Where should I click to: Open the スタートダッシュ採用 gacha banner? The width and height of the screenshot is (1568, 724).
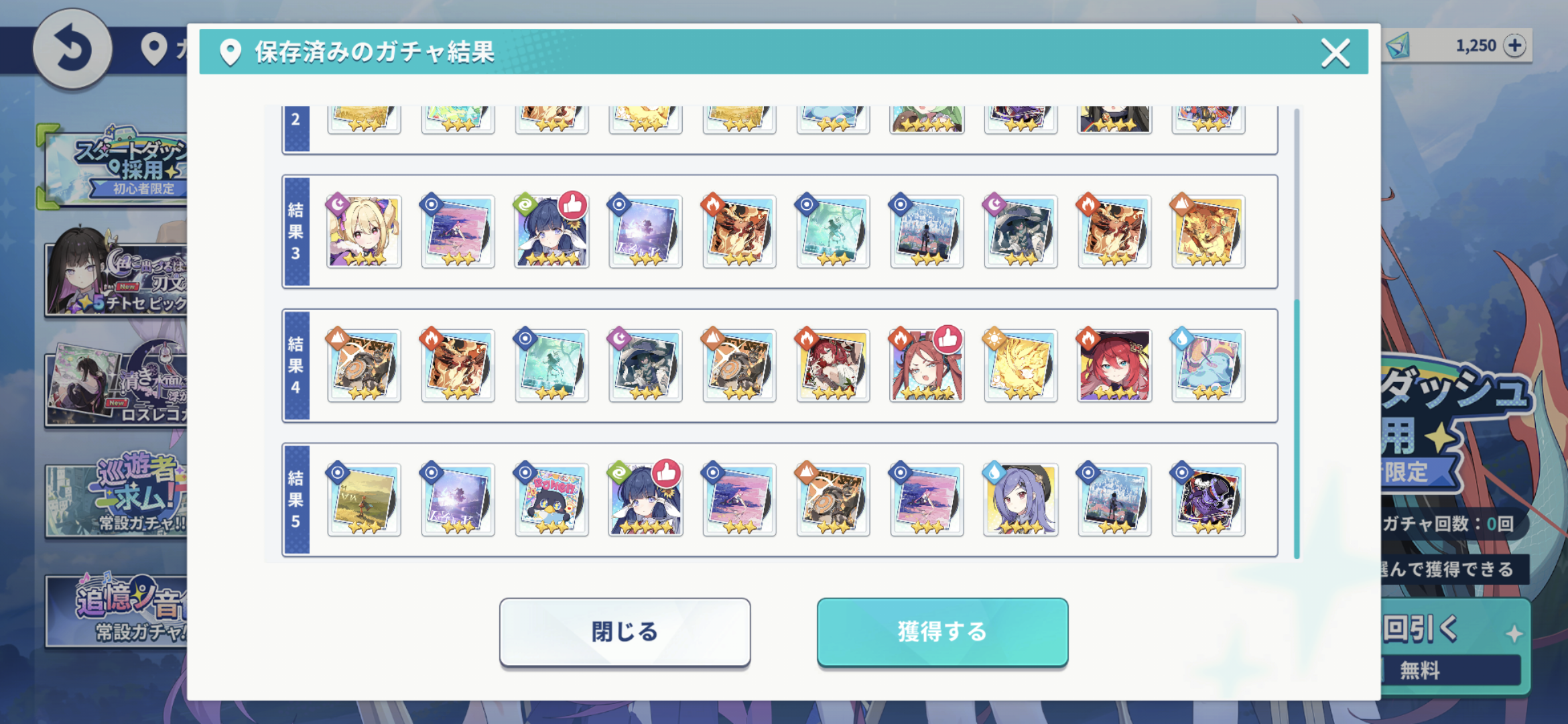pyautogui.click(x=115, y=165)
